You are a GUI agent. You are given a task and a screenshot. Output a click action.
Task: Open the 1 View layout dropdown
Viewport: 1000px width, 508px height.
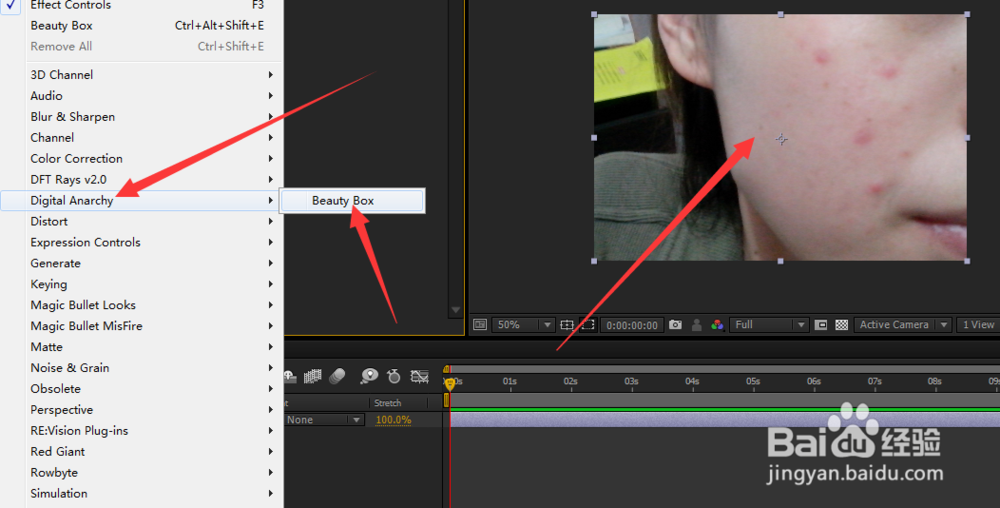[x=978, y=324]
